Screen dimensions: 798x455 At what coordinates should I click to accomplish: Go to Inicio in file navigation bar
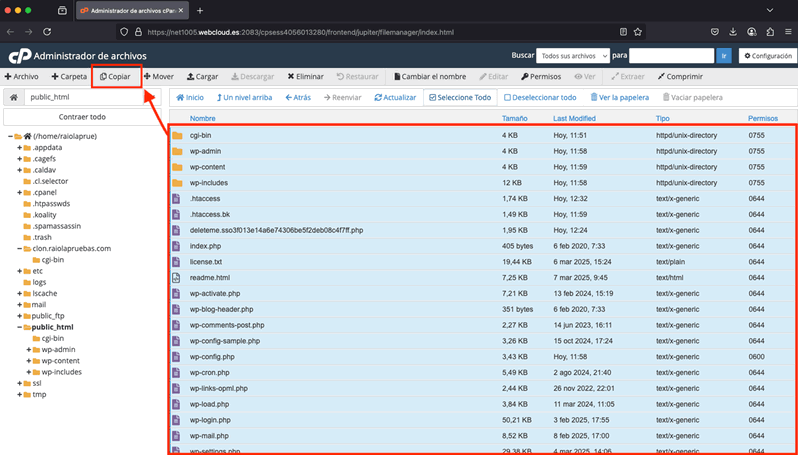click(x=190, y=97)
